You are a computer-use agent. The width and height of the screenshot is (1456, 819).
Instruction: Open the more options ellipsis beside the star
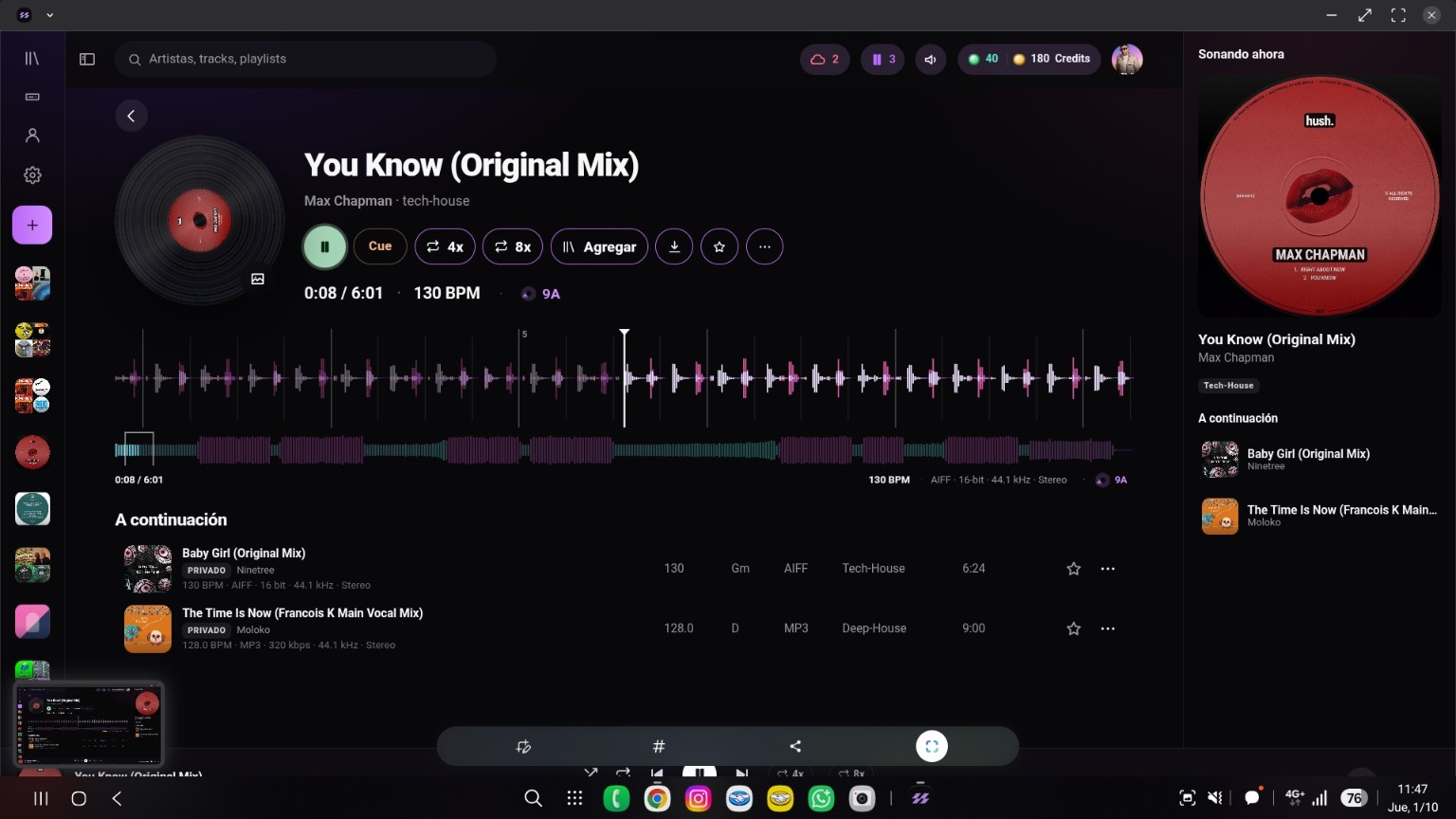tap(765, 246)
